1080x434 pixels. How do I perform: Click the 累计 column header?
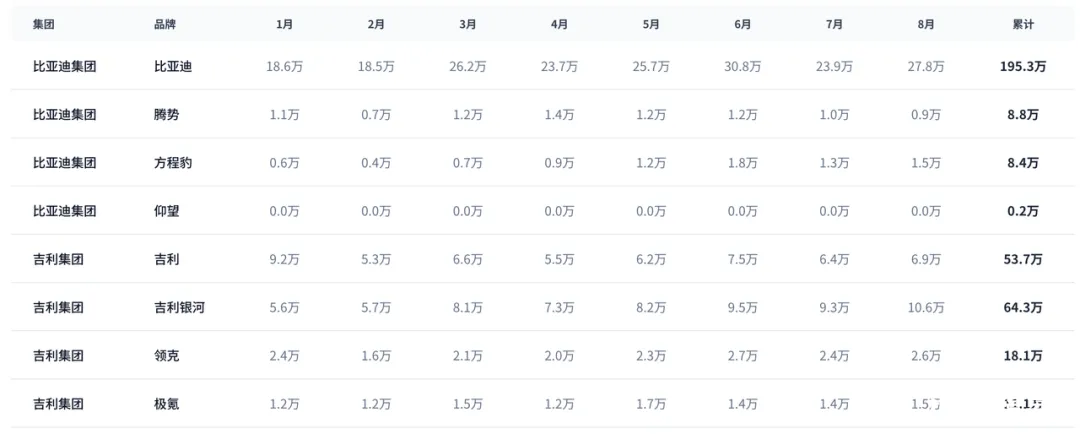[x=1023, y=23]
